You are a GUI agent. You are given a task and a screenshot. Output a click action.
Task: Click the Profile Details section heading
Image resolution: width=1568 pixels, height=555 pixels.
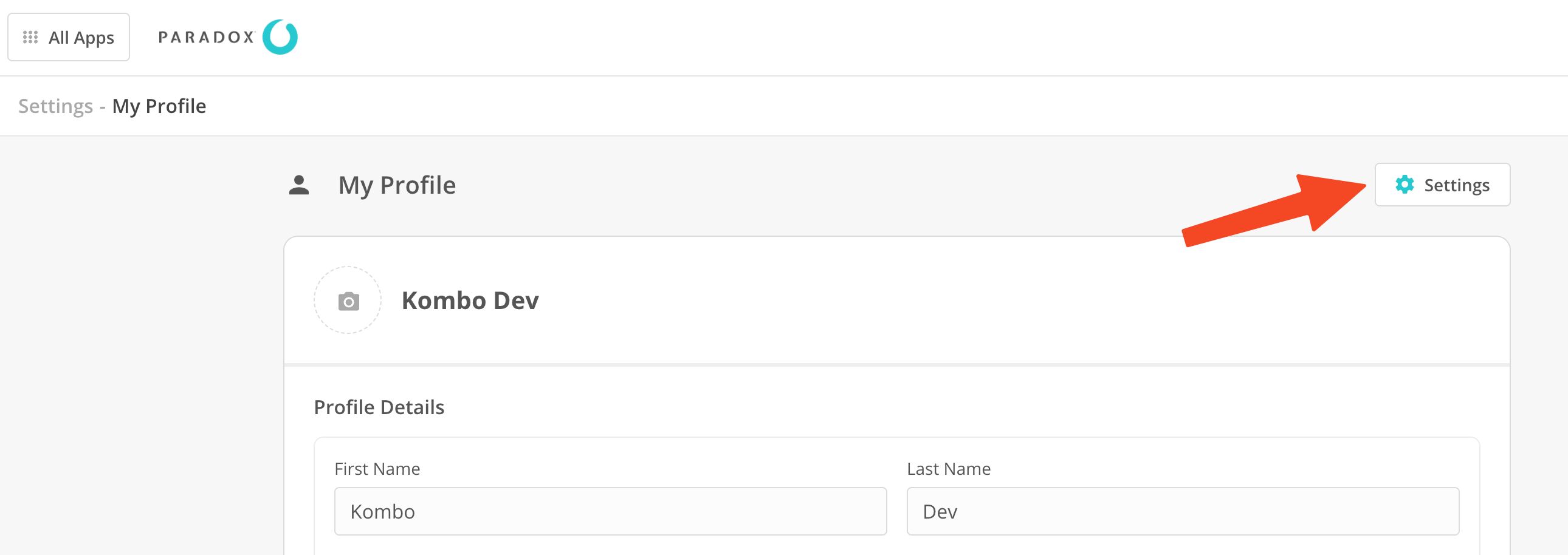379,407
